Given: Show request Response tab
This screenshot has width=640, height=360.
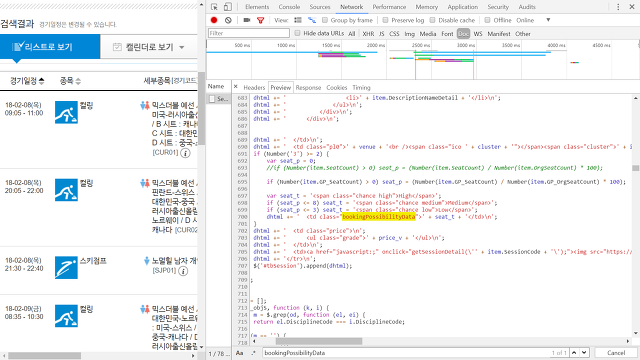Looking at the screenshot, I should point(308,87).
